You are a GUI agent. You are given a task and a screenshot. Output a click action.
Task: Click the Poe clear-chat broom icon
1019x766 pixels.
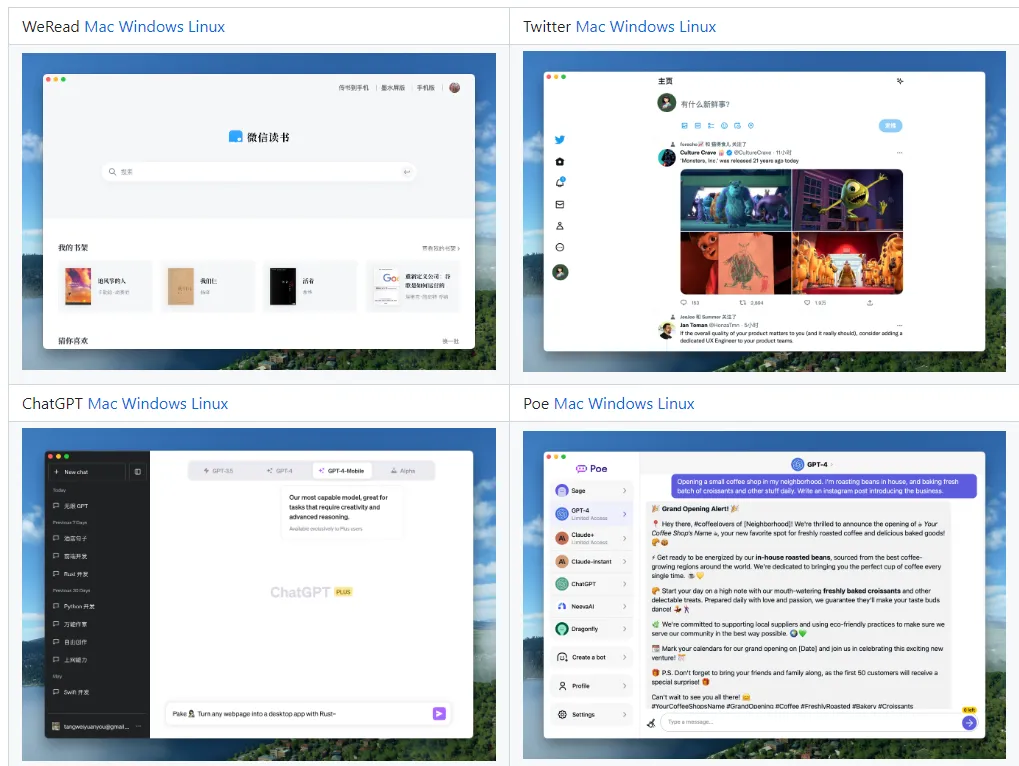[651, 722]
